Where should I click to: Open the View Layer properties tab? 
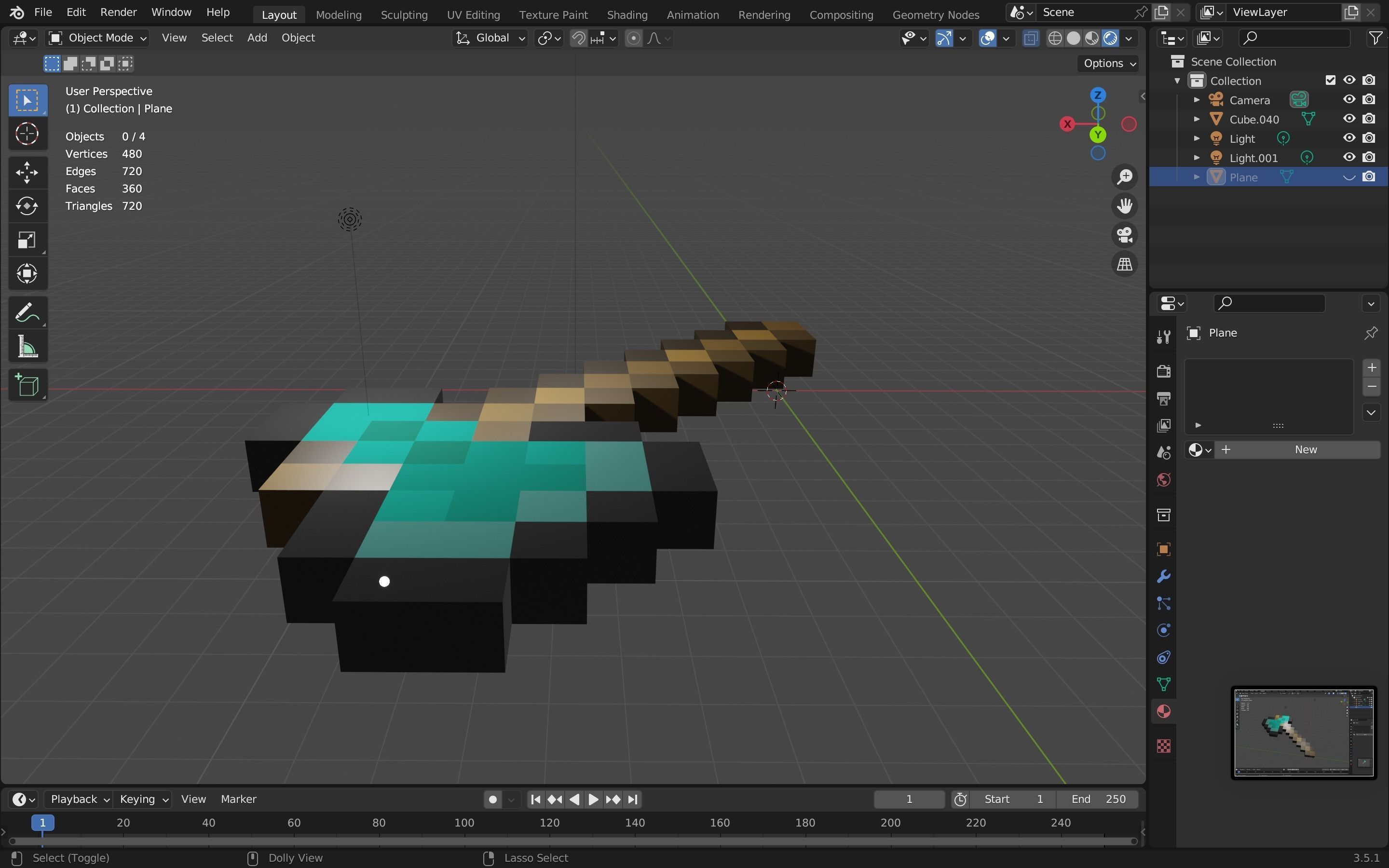(x=1163, y=425)
